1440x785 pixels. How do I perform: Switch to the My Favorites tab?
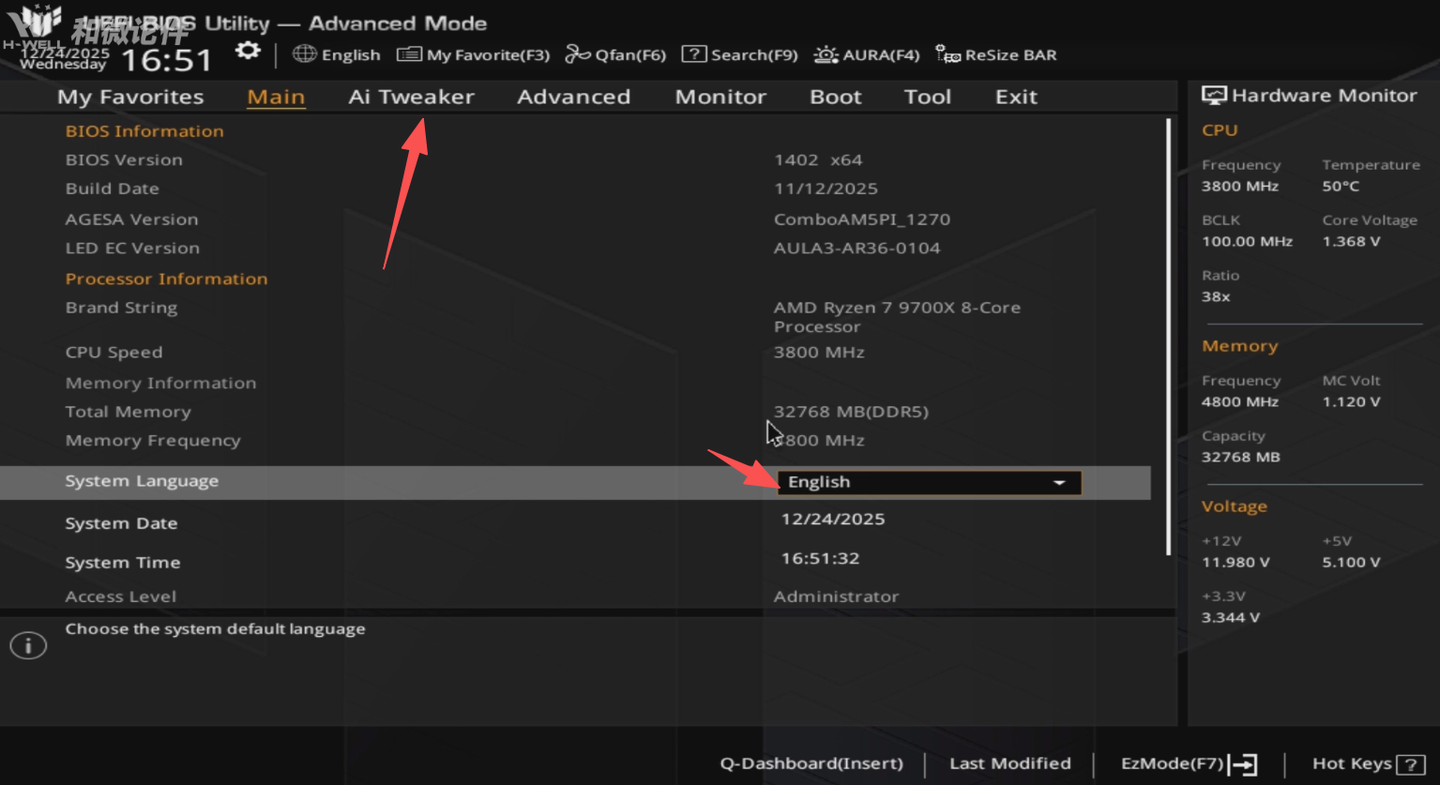(x=130, y=97)
